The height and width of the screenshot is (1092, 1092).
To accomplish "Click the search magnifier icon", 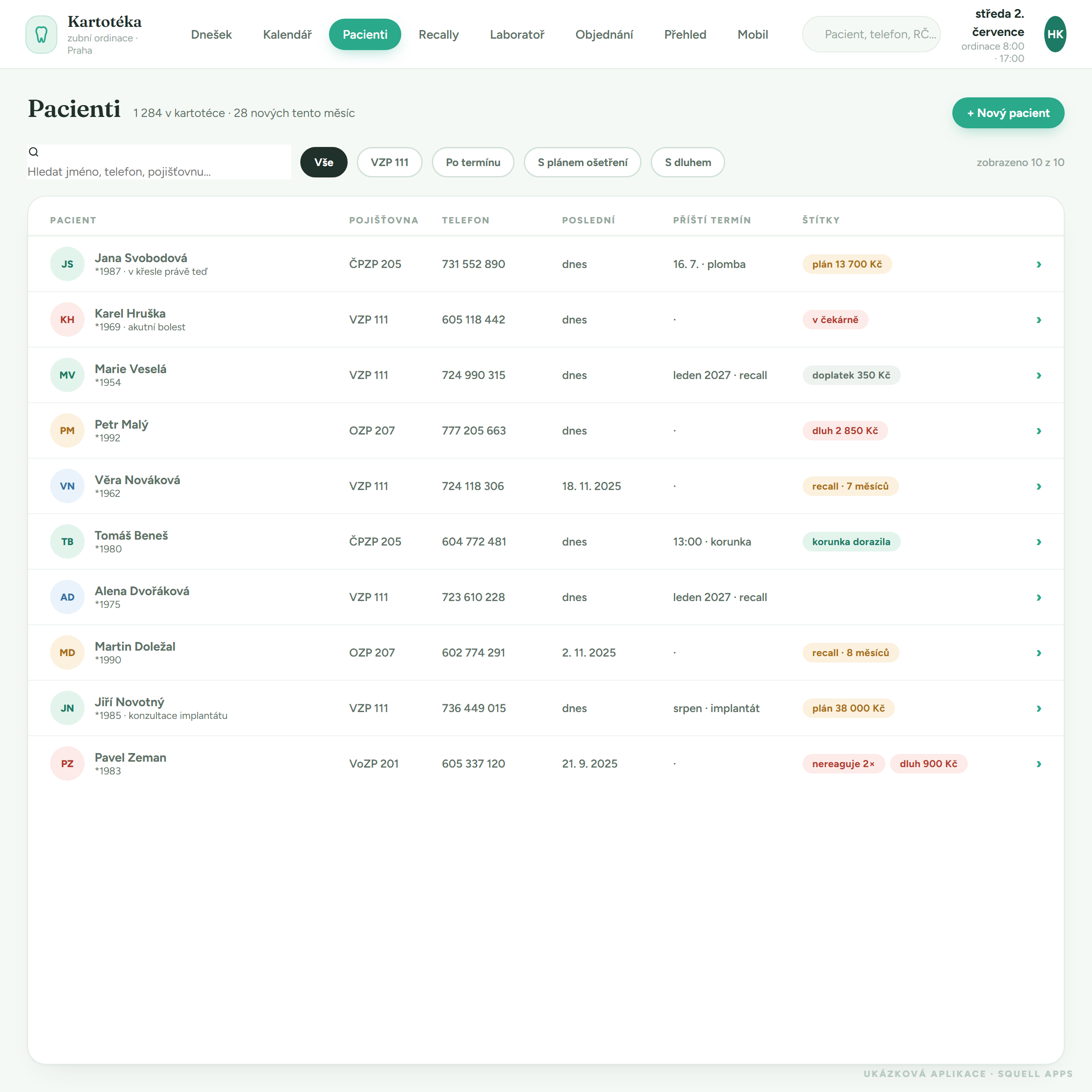I will (34, 152).
